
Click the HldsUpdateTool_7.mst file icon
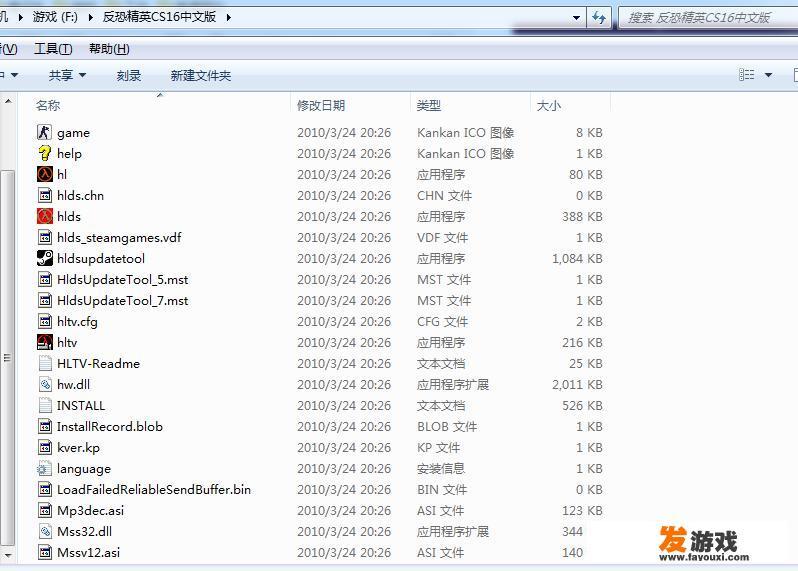tap(45, 300)
